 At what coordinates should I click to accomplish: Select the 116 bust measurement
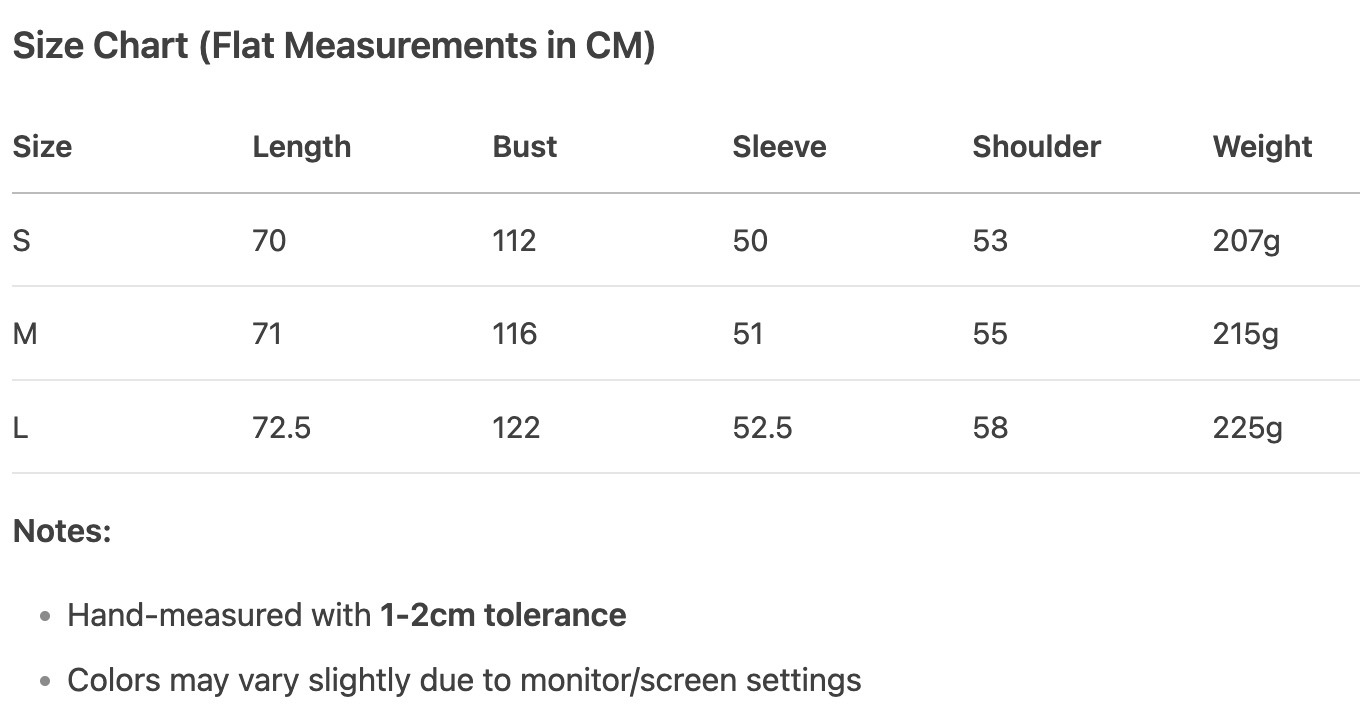(x=514, y=334)
